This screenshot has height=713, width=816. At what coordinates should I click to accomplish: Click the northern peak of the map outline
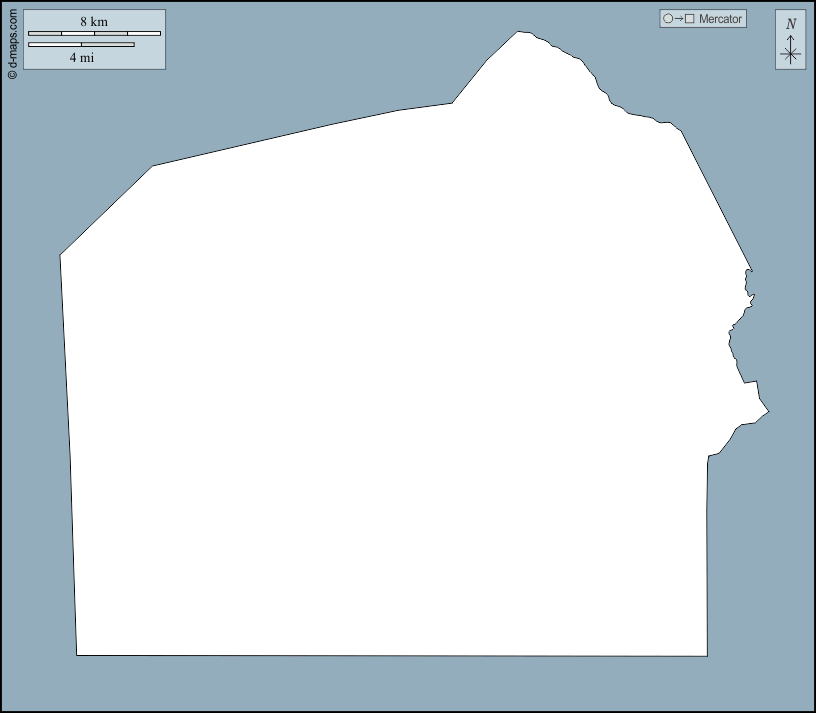[x=519, y=33]
